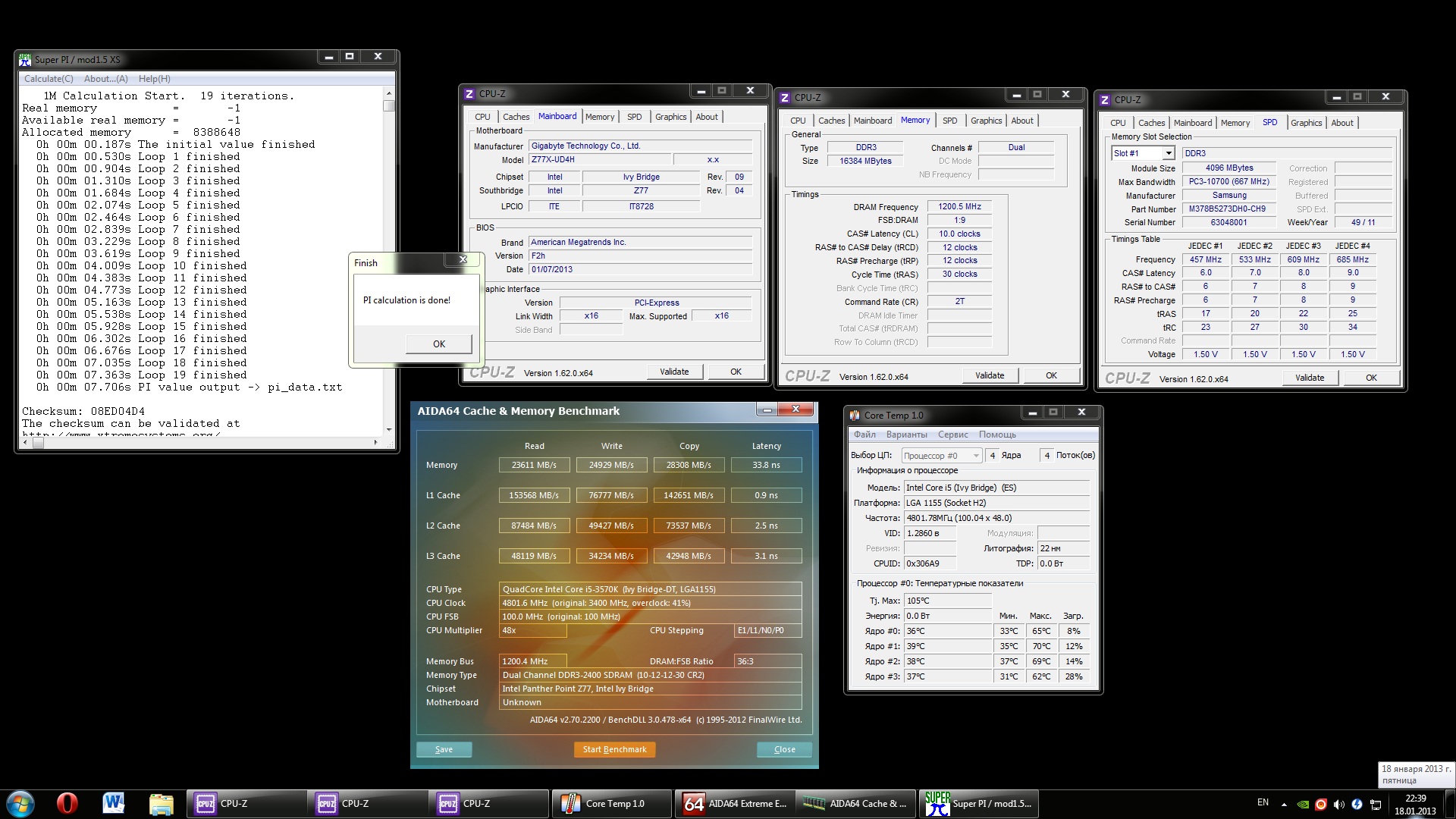
Task: Click Memory Latency value 33.8 ns
Action: coord(766,465)
